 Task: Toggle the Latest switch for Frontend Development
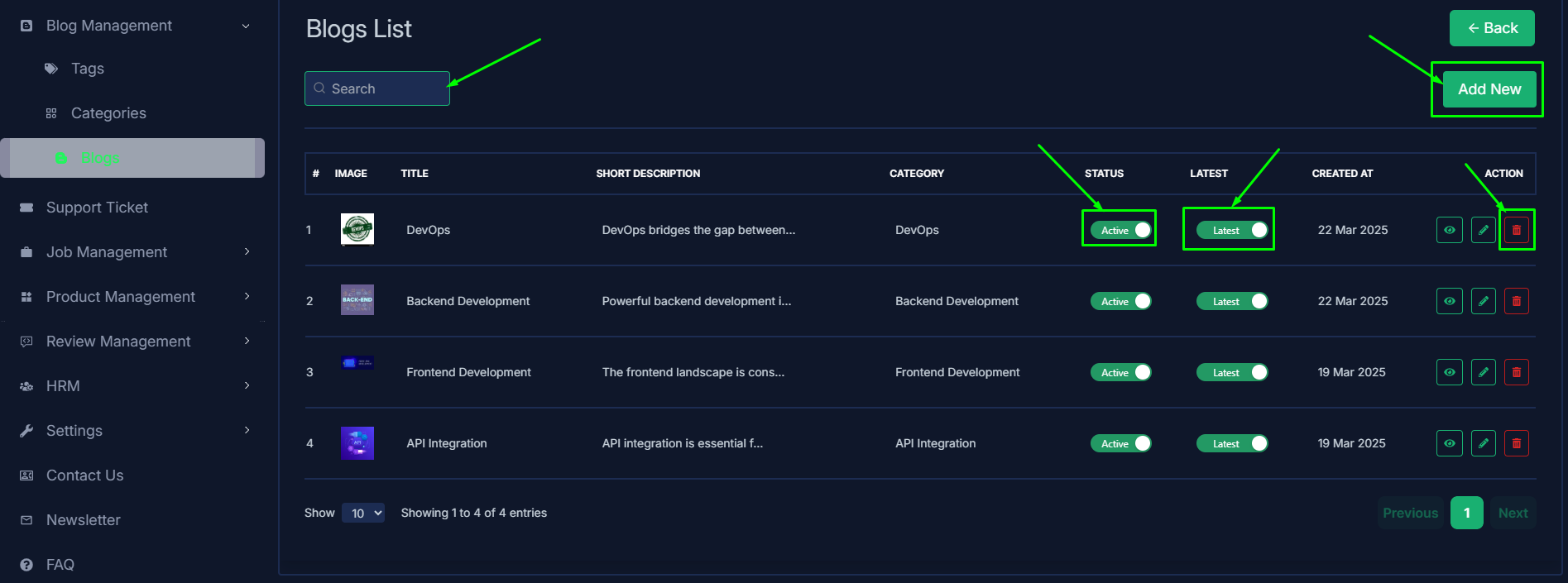point(1231,372)
